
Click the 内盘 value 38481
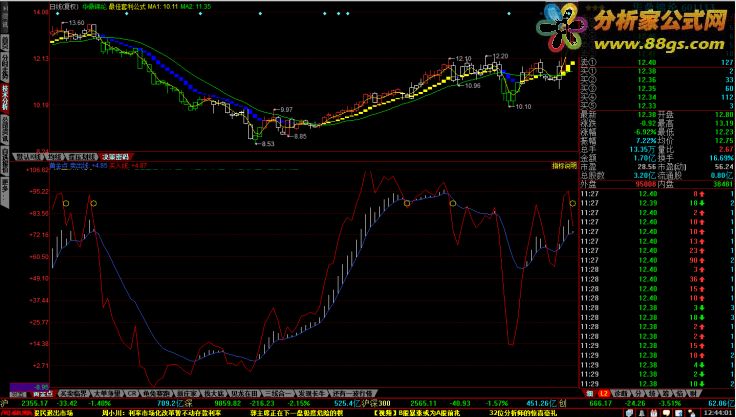pyautogui.click(x=723, y=184)
